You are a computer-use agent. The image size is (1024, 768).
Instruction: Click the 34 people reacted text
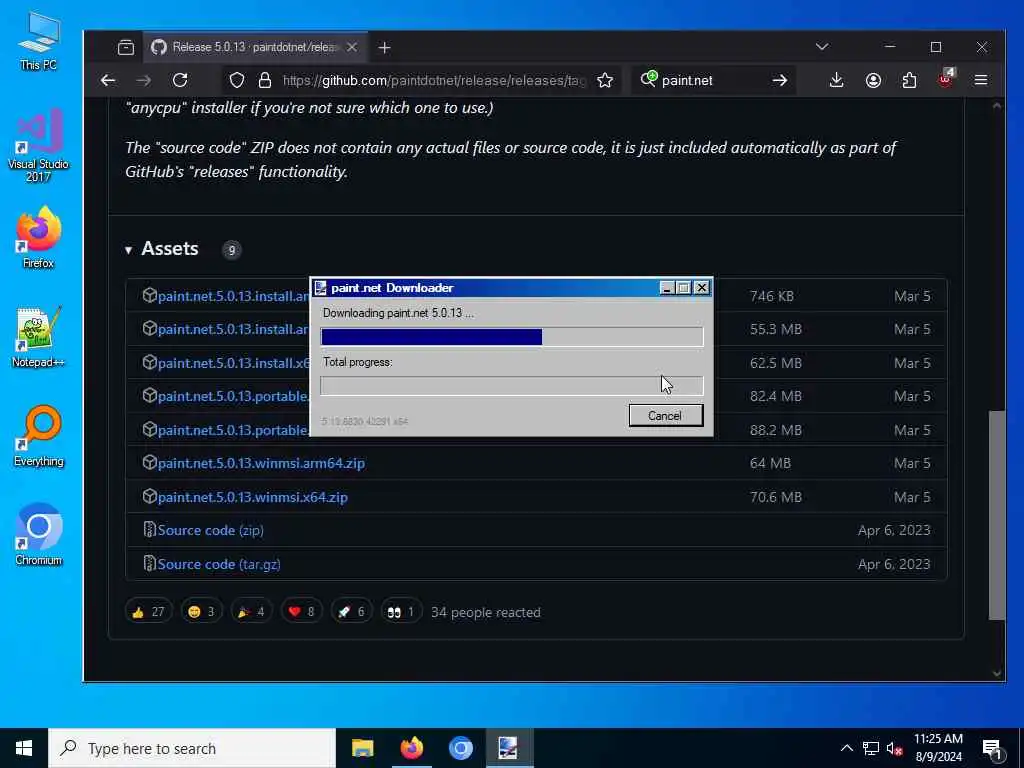[x=486, y=612]
